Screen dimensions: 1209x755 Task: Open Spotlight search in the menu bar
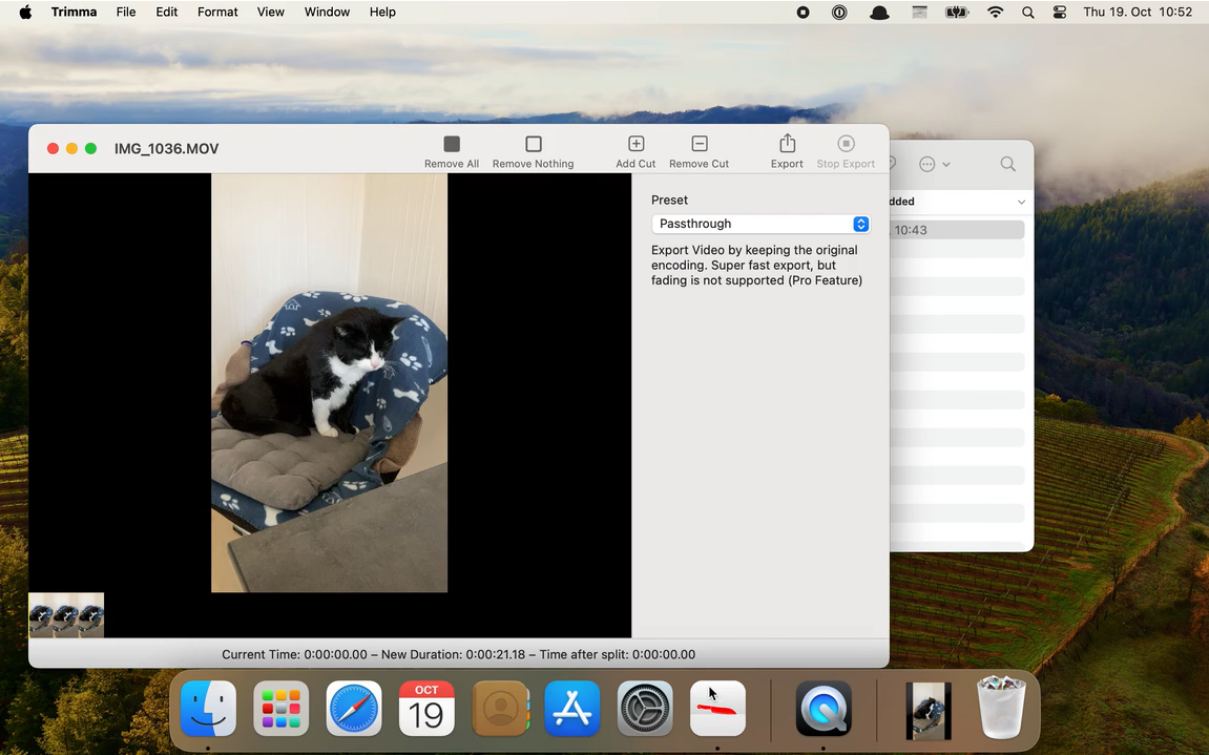(x=1028, y=12)
